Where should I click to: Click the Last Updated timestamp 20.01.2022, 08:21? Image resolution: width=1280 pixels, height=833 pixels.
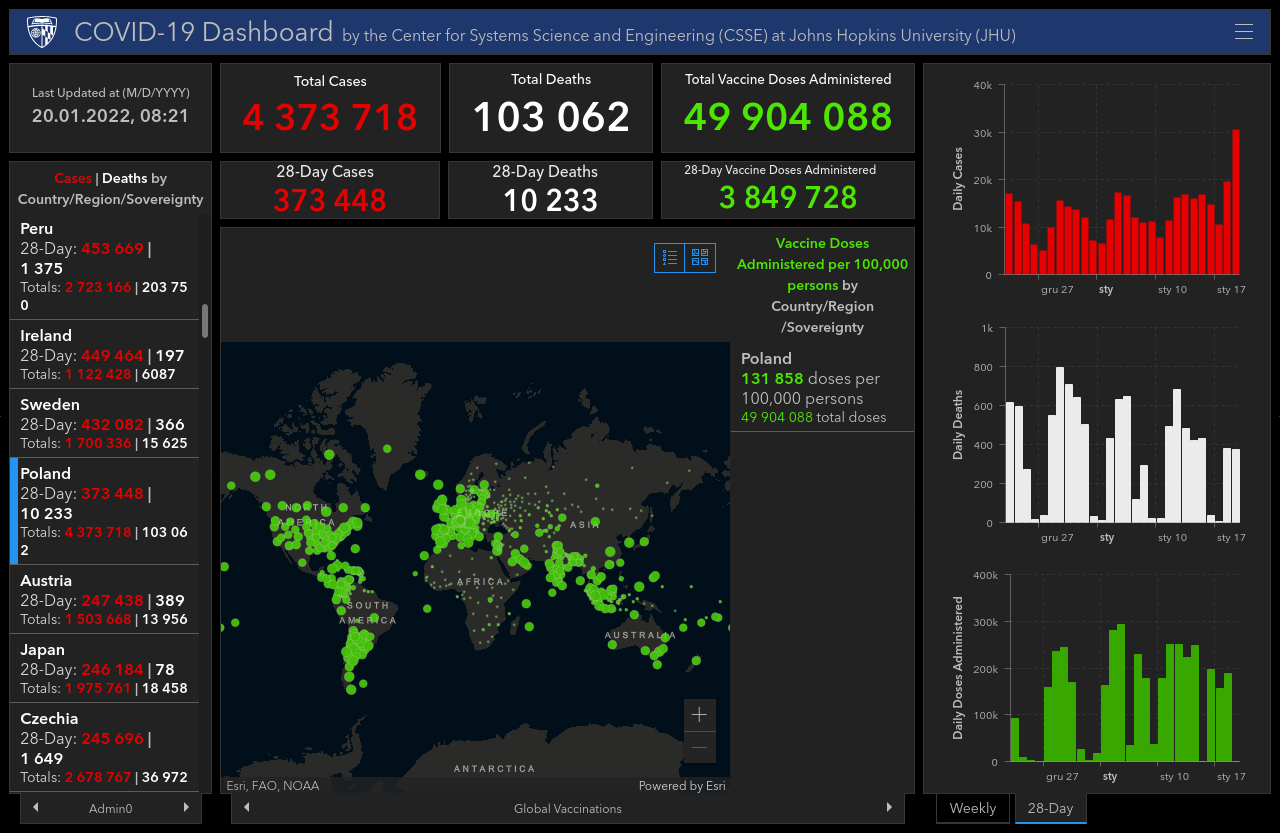[110, 115]
